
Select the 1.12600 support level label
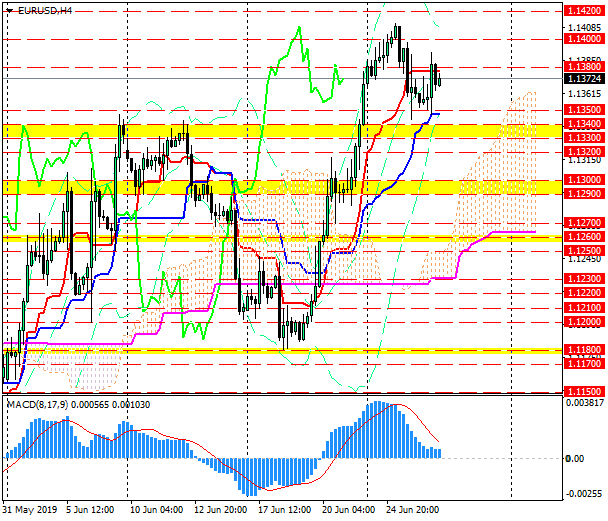pos(584,236)
